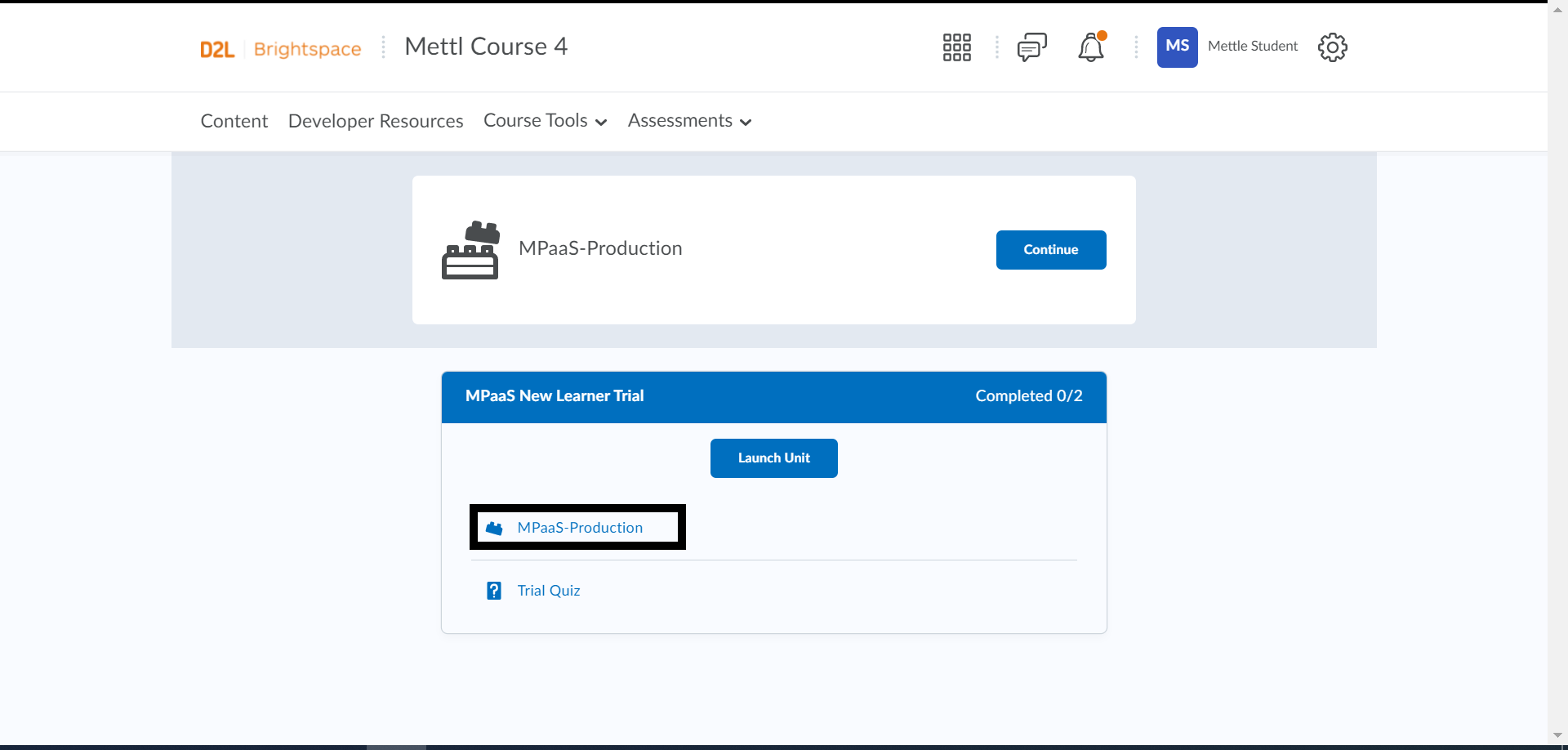The height and width of the screenshot is (750, 1568).
Task: Open the Trial Quiz link
Action: point(549,591)
